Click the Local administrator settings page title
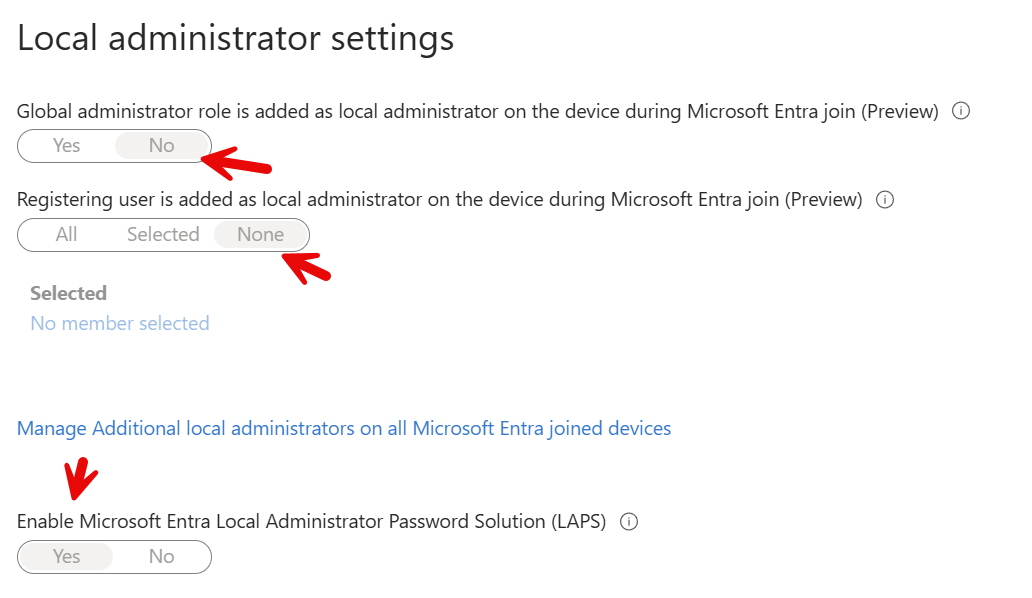 pyautogui.click(x=235, y=37)
